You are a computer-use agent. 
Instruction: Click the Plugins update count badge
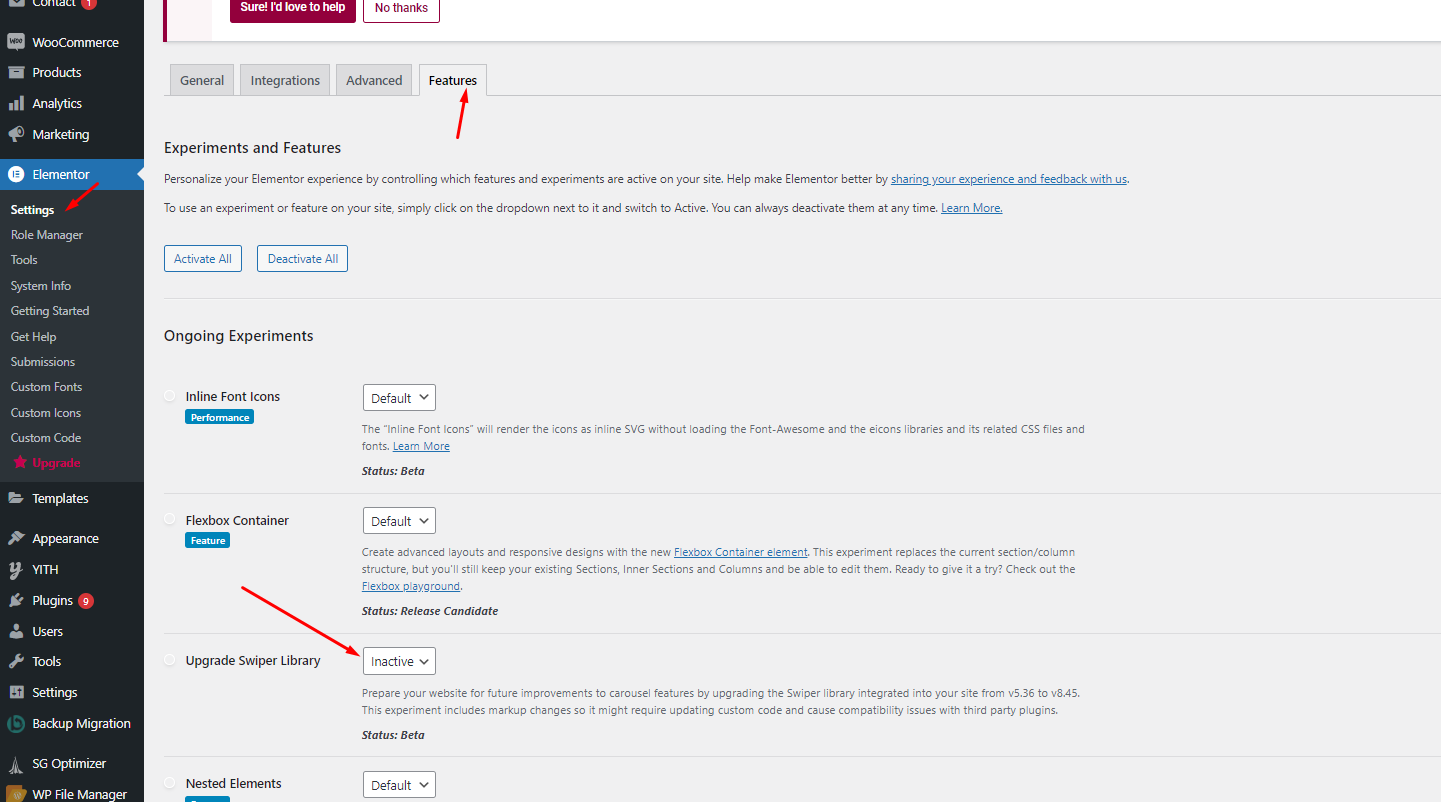86,601
